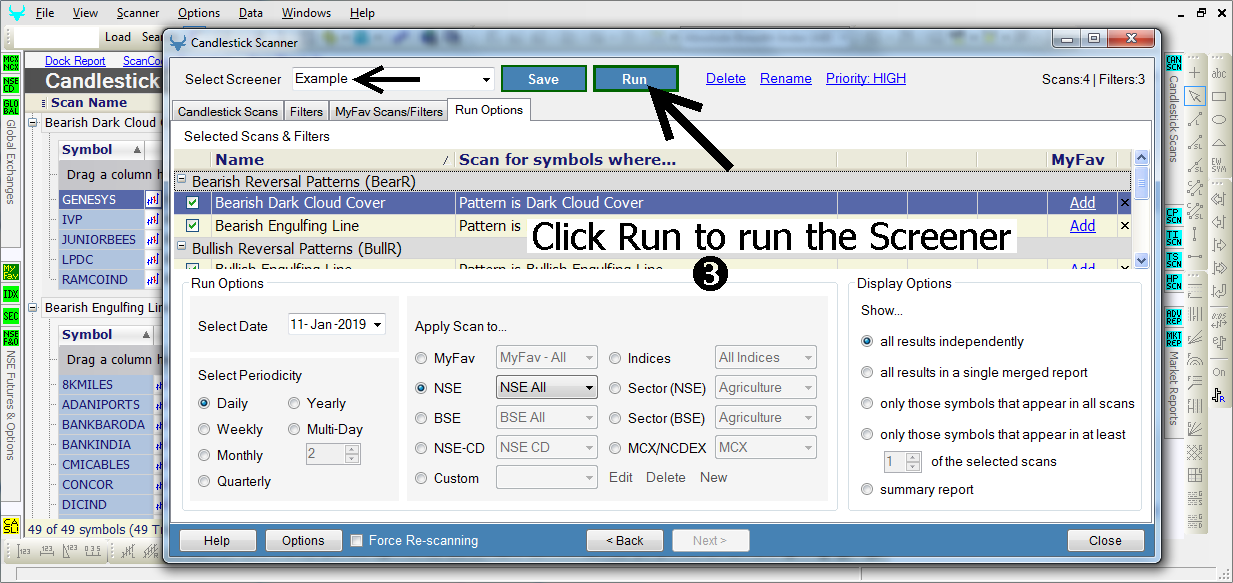Open the MKT REP market reports icon
This screenshot has height=583, width=1233.
pyautogui.click(x=1174, y=338)
